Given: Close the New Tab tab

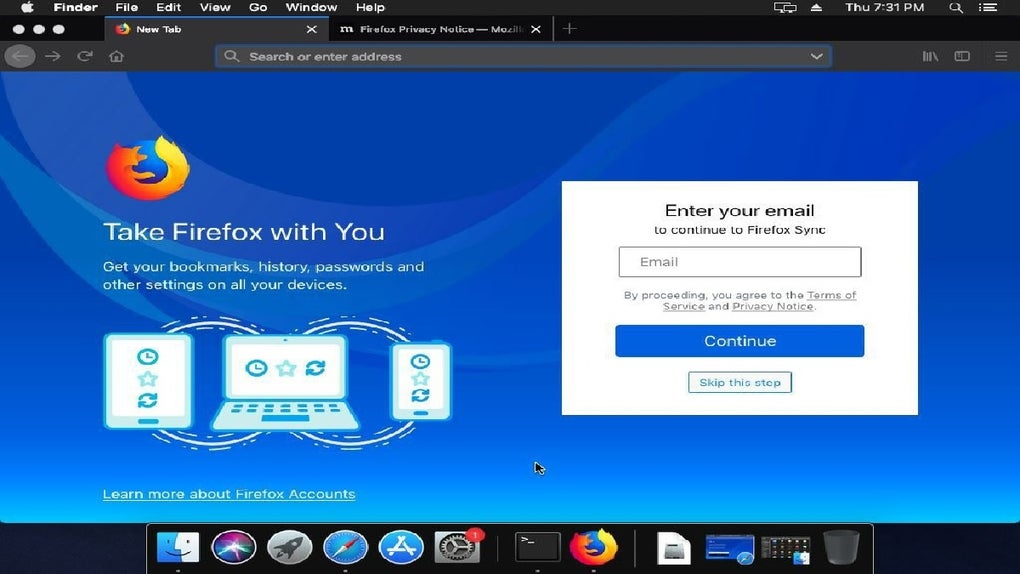Looking at the screenshot, I should click(312, 29).
